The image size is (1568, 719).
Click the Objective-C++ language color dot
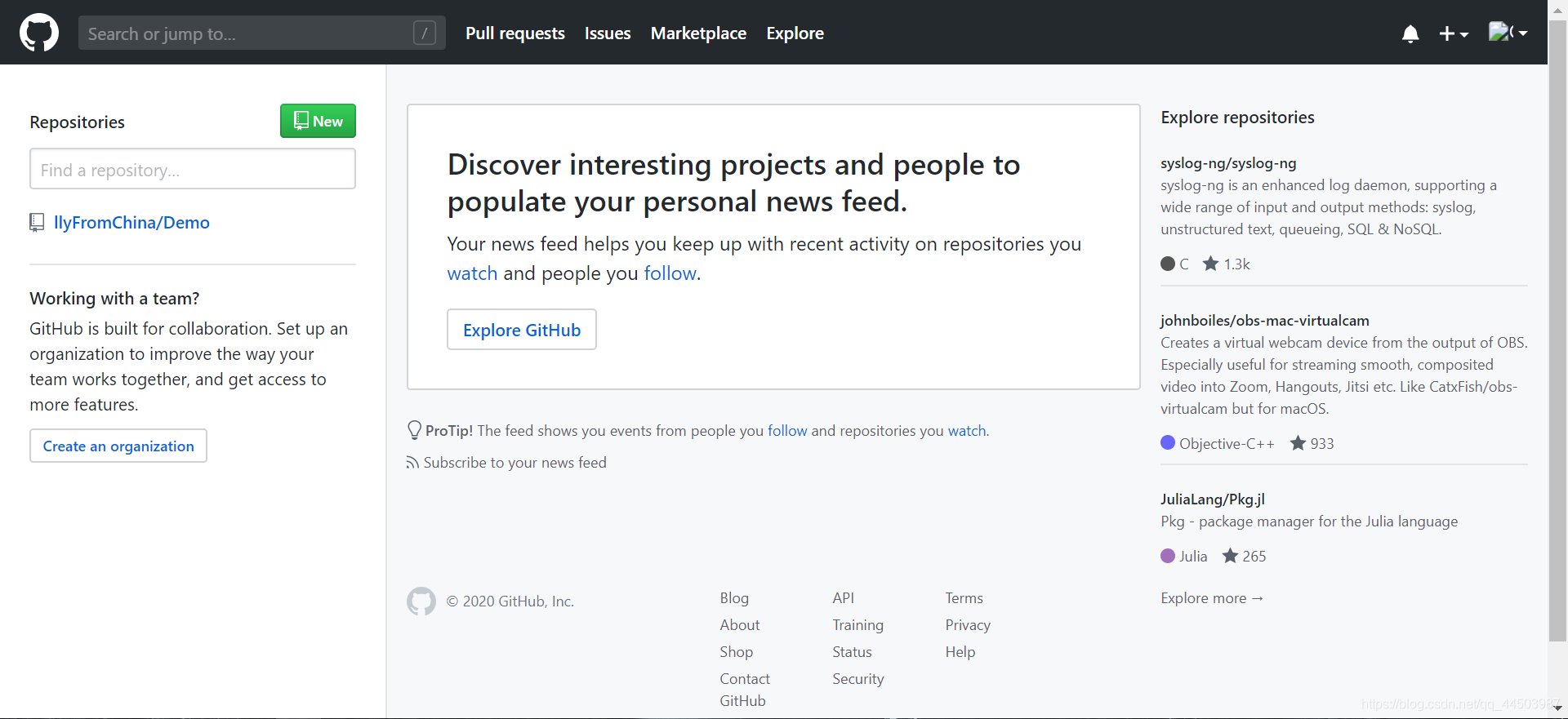pos(1168,443)
